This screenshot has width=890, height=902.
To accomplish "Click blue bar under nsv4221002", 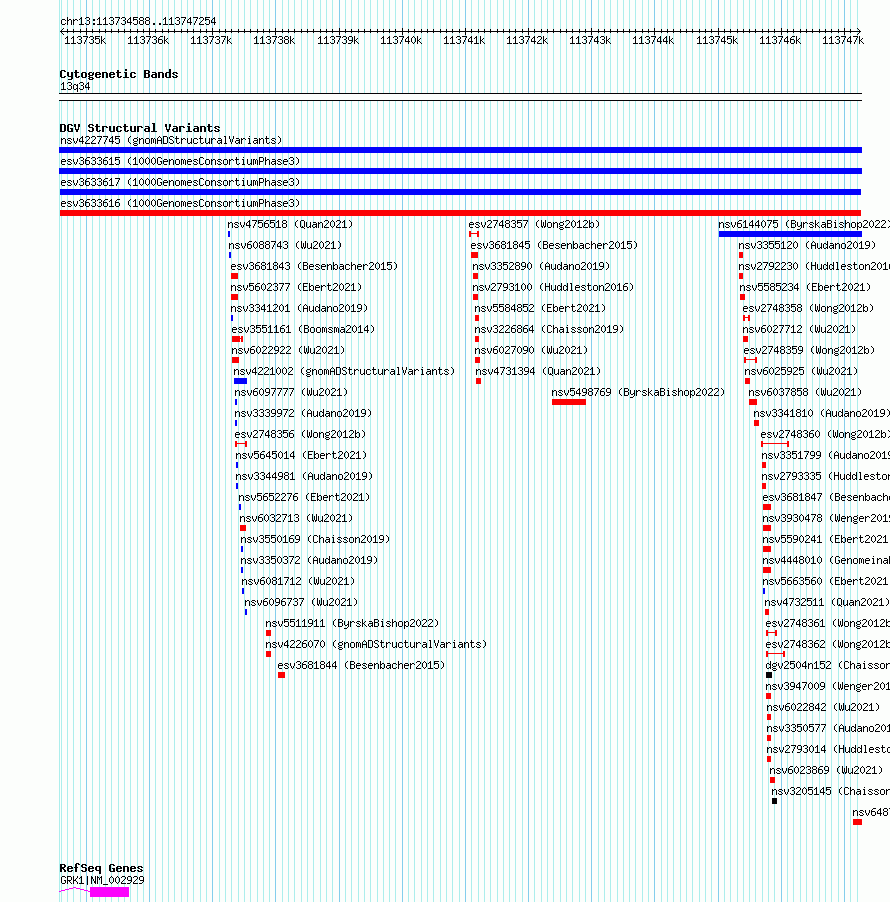I will (240, 381).
